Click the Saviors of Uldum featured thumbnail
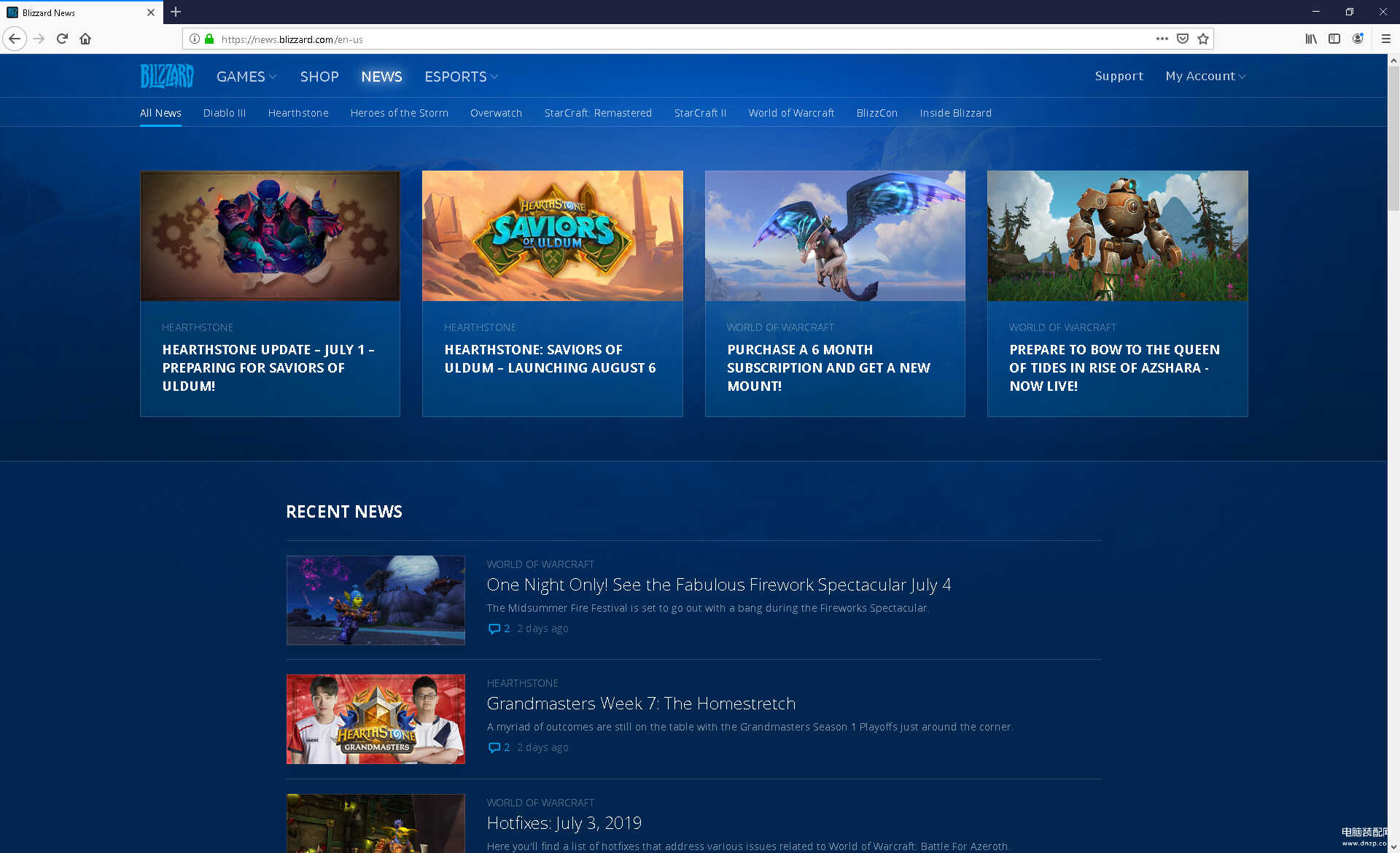The height and width of the screenshot is (853, 1400). pyautogui.click(x=552, y=235)
